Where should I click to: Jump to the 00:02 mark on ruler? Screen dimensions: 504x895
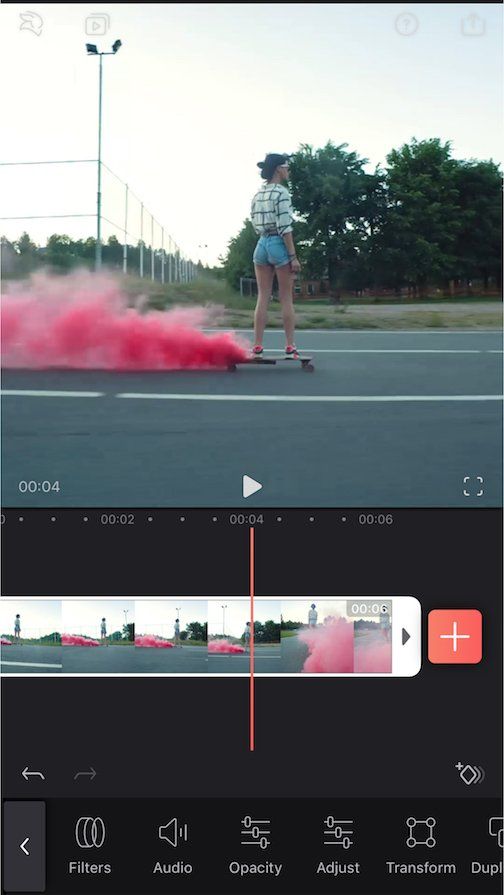(118, 519)
